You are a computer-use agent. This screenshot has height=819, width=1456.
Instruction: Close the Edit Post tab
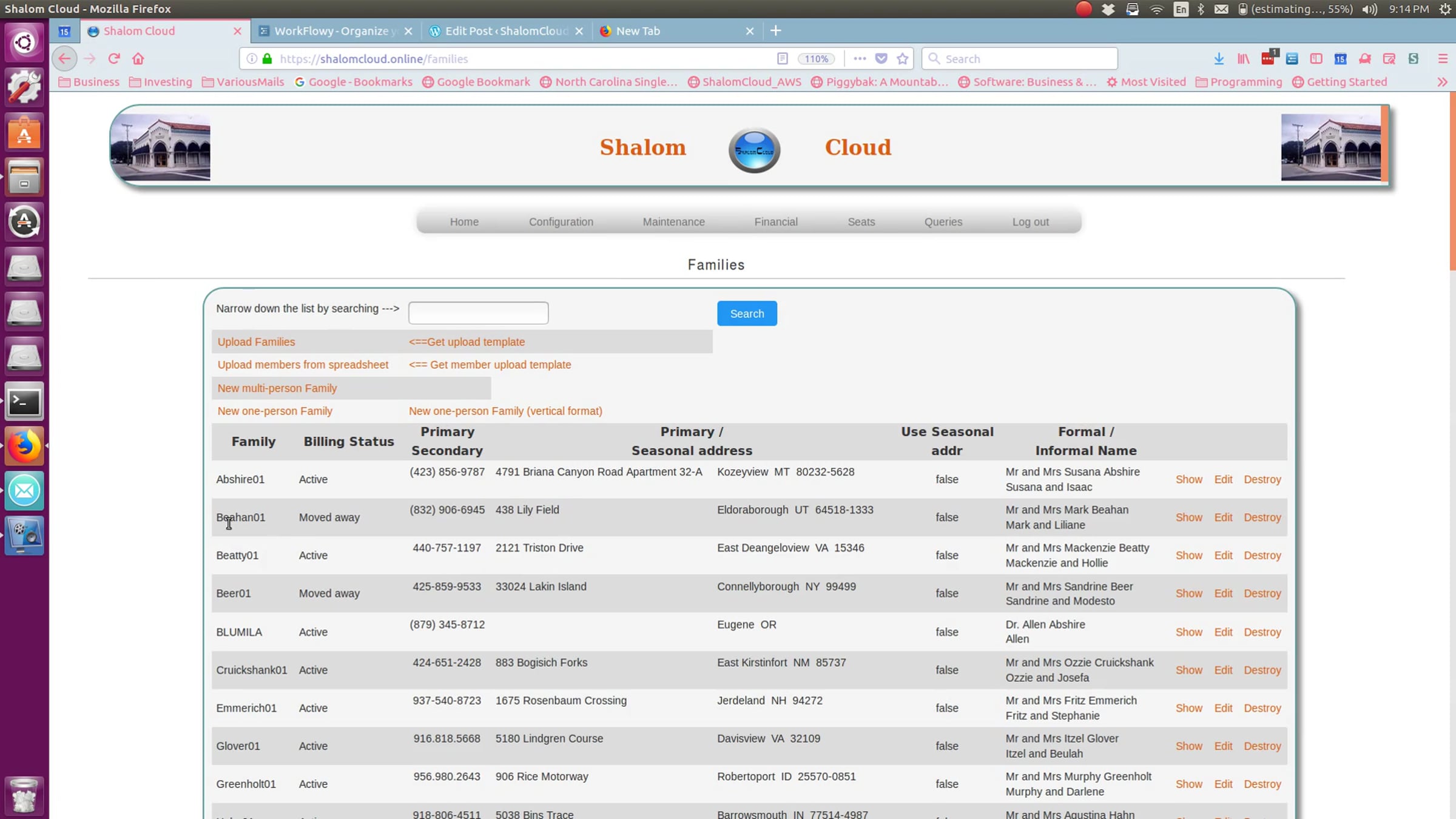579,31
